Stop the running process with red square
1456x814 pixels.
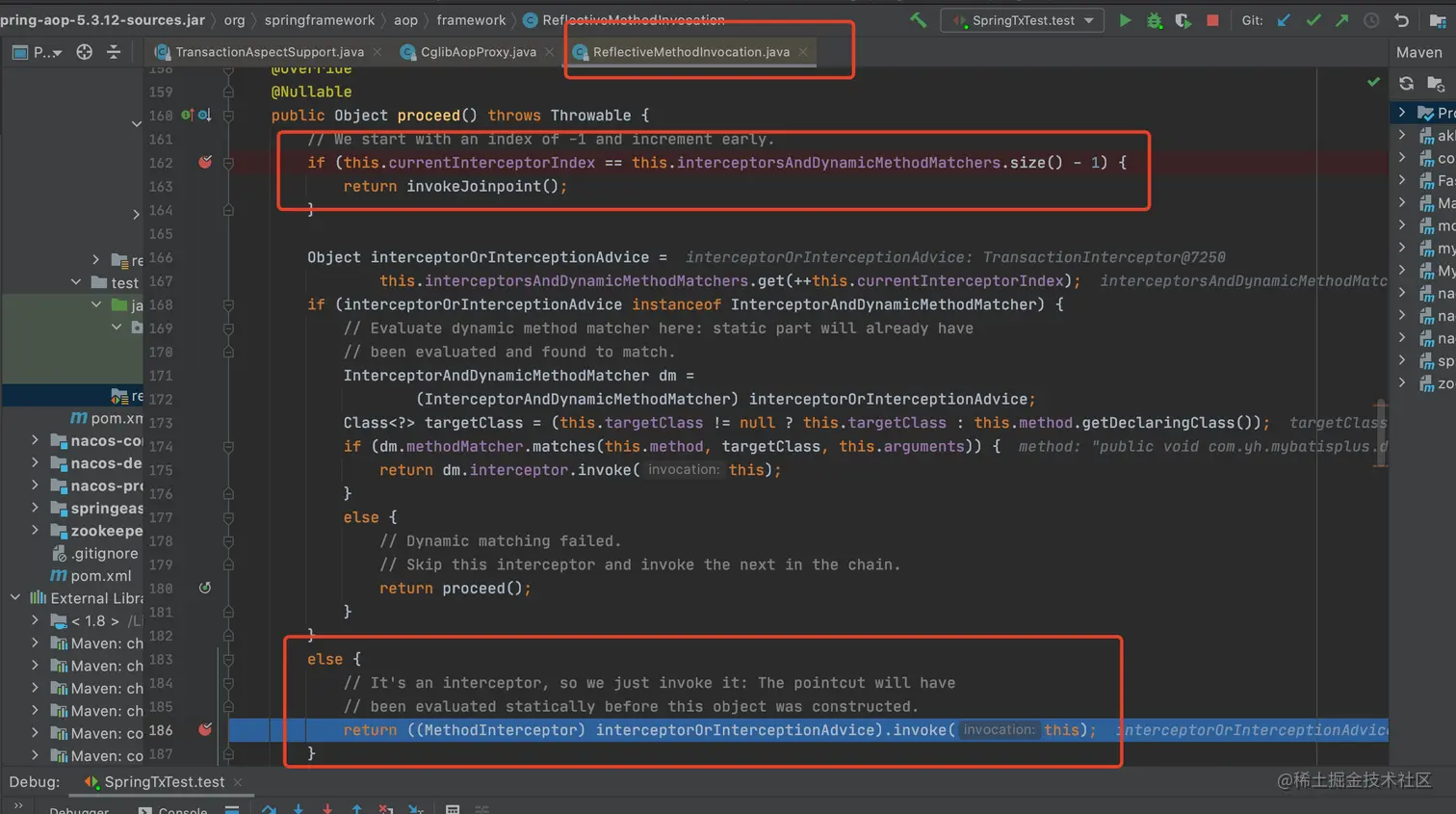[1212, 20]
